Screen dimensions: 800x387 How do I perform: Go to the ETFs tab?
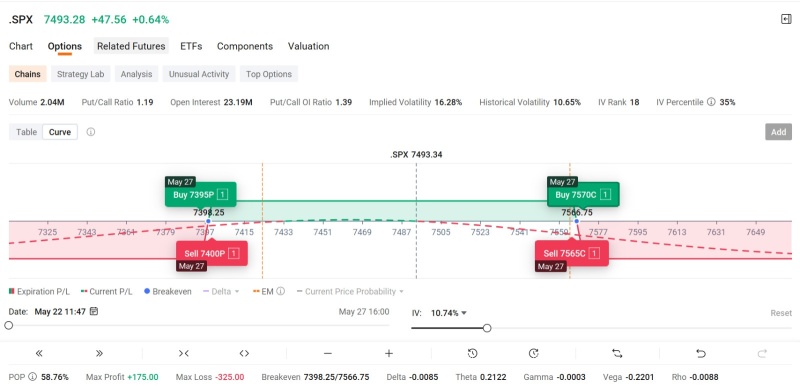191,46
